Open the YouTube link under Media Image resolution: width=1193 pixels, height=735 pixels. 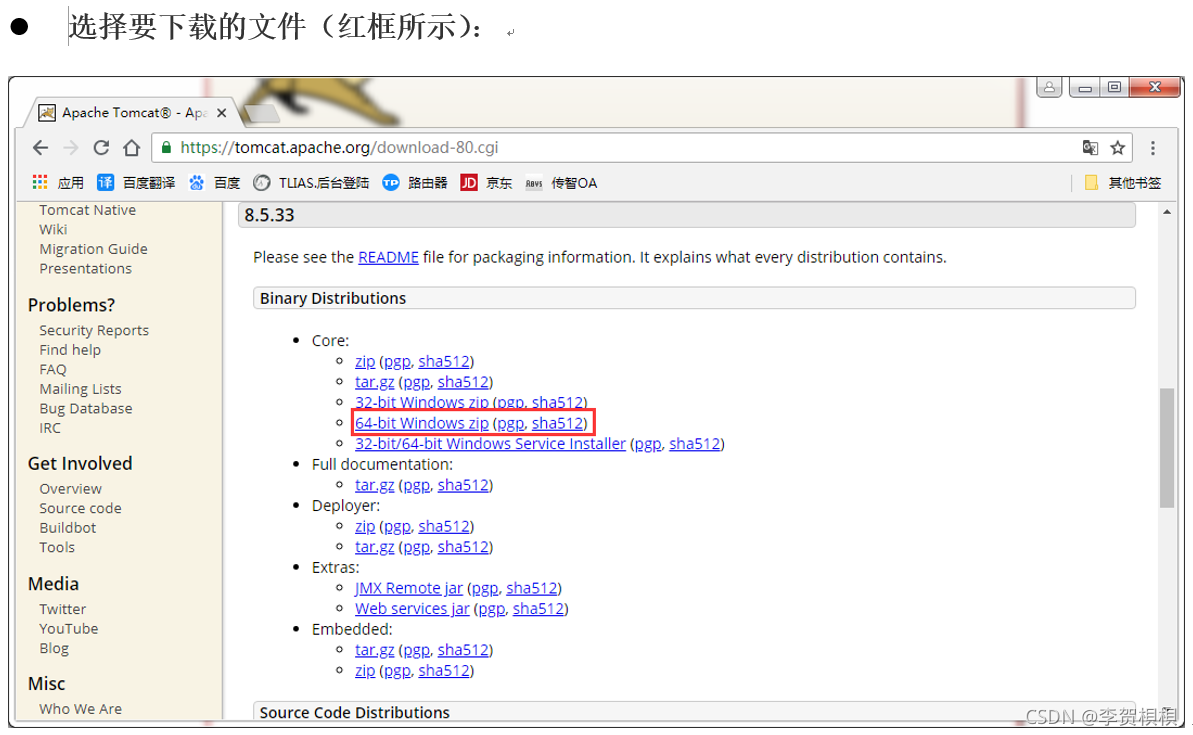[x=68, y=628]
